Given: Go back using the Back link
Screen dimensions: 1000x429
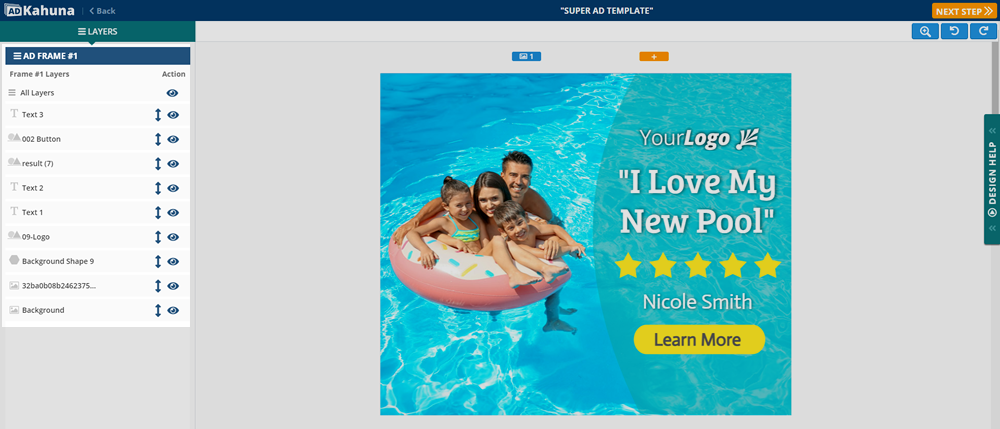Looking at the screenshot, I should pos(102,11).
